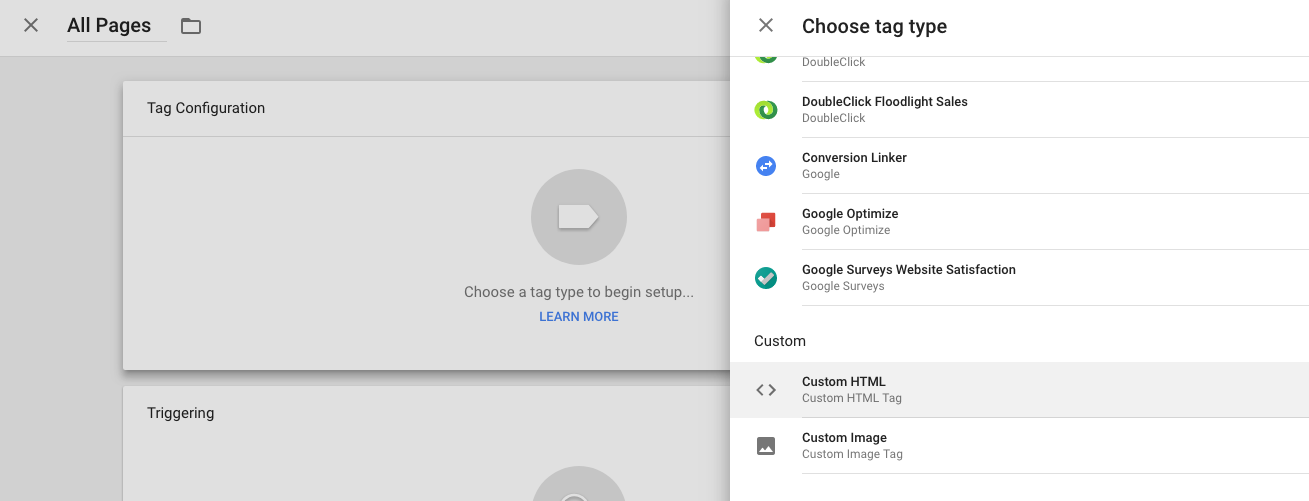The width and height of the screenshot is (1309, 501).
Task: Edit the All Pages tag name field
Action: [116, 26]
